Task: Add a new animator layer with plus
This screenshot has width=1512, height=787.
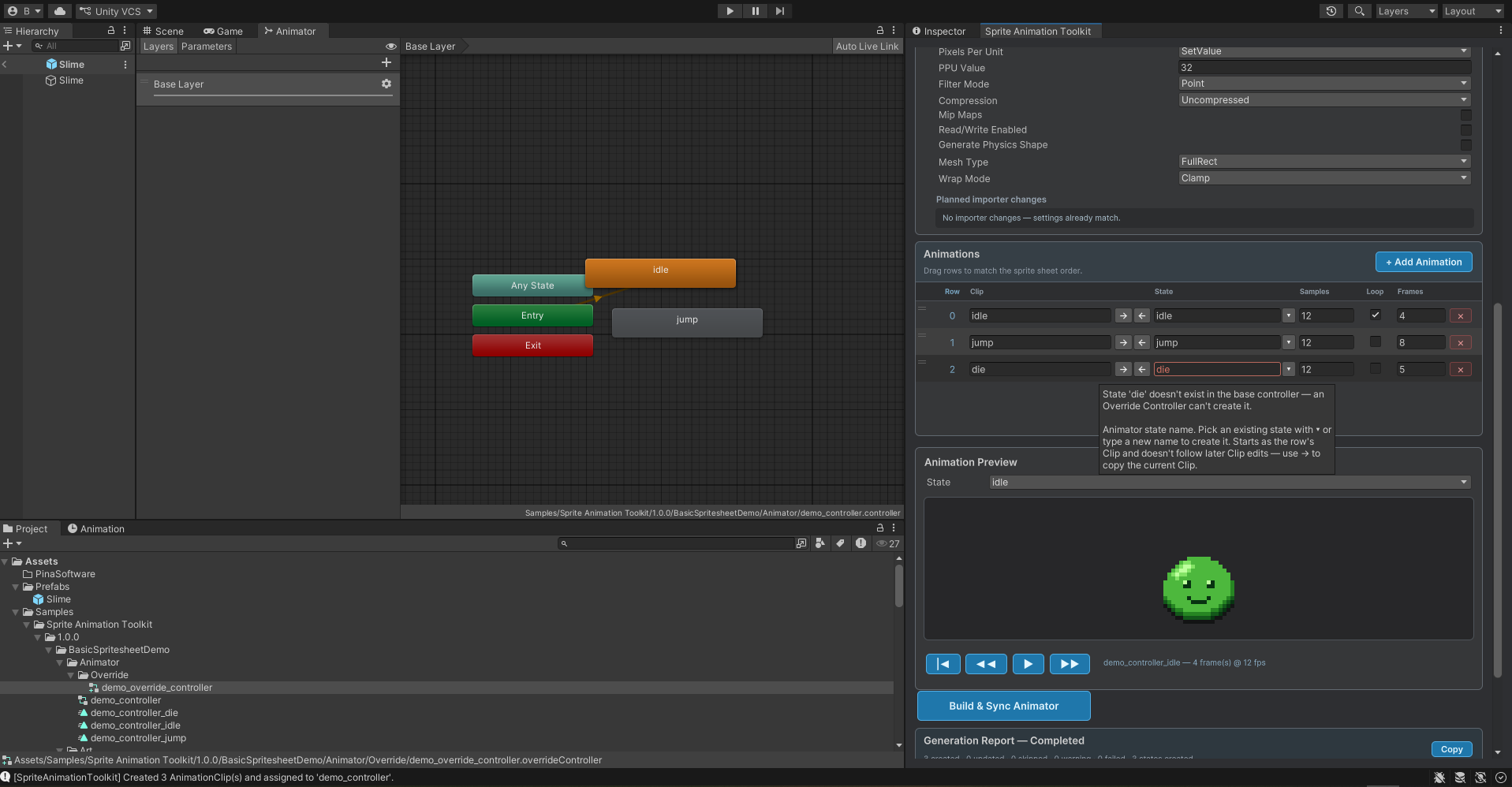Action: click(386, 62)
